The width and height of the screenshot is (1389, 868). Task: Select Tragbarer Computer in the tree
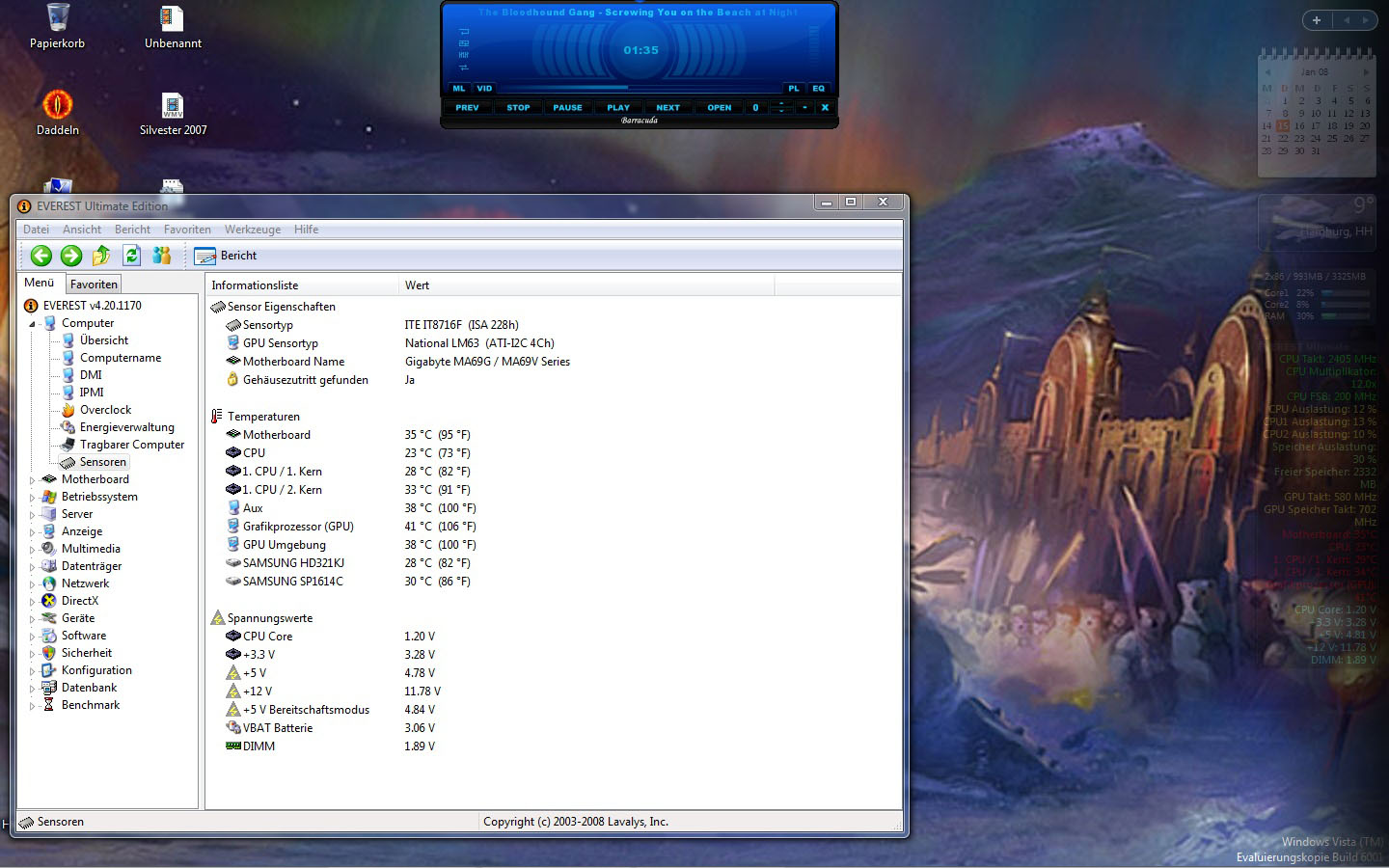click(x=132, y=445)
